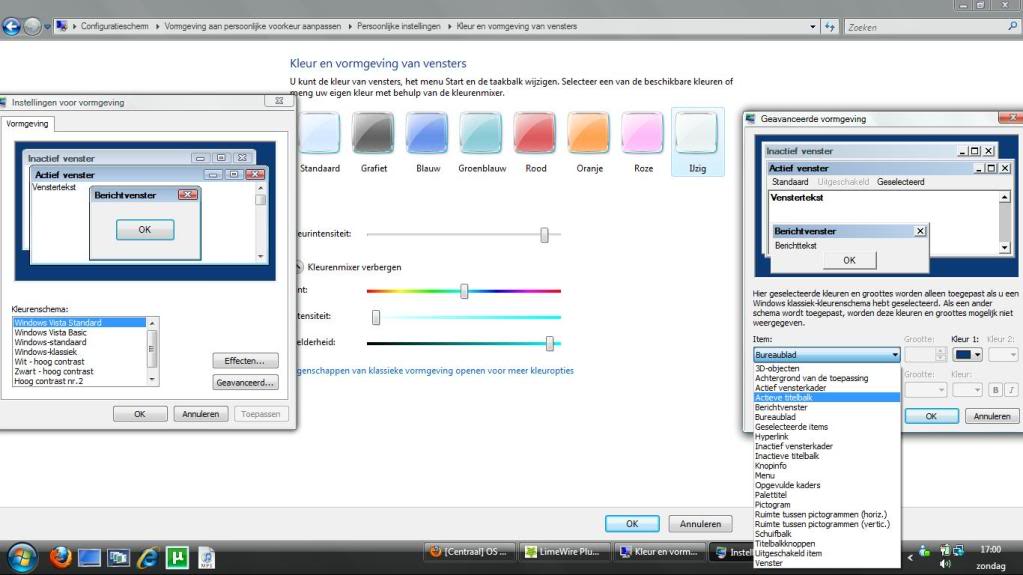Select the Groenblauw color tile
1023x575 pixels.
pyautogui.click(x=481, y=133)
